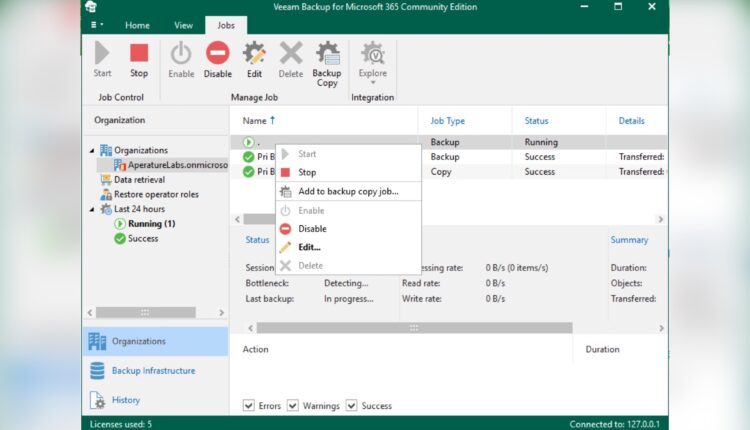Collapse the Organizations tree node

[92, 151]
